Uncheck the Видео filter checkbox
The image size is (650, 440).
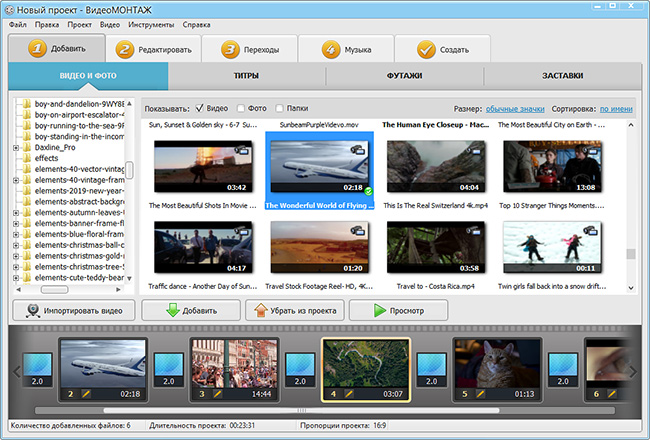(199, 108)
